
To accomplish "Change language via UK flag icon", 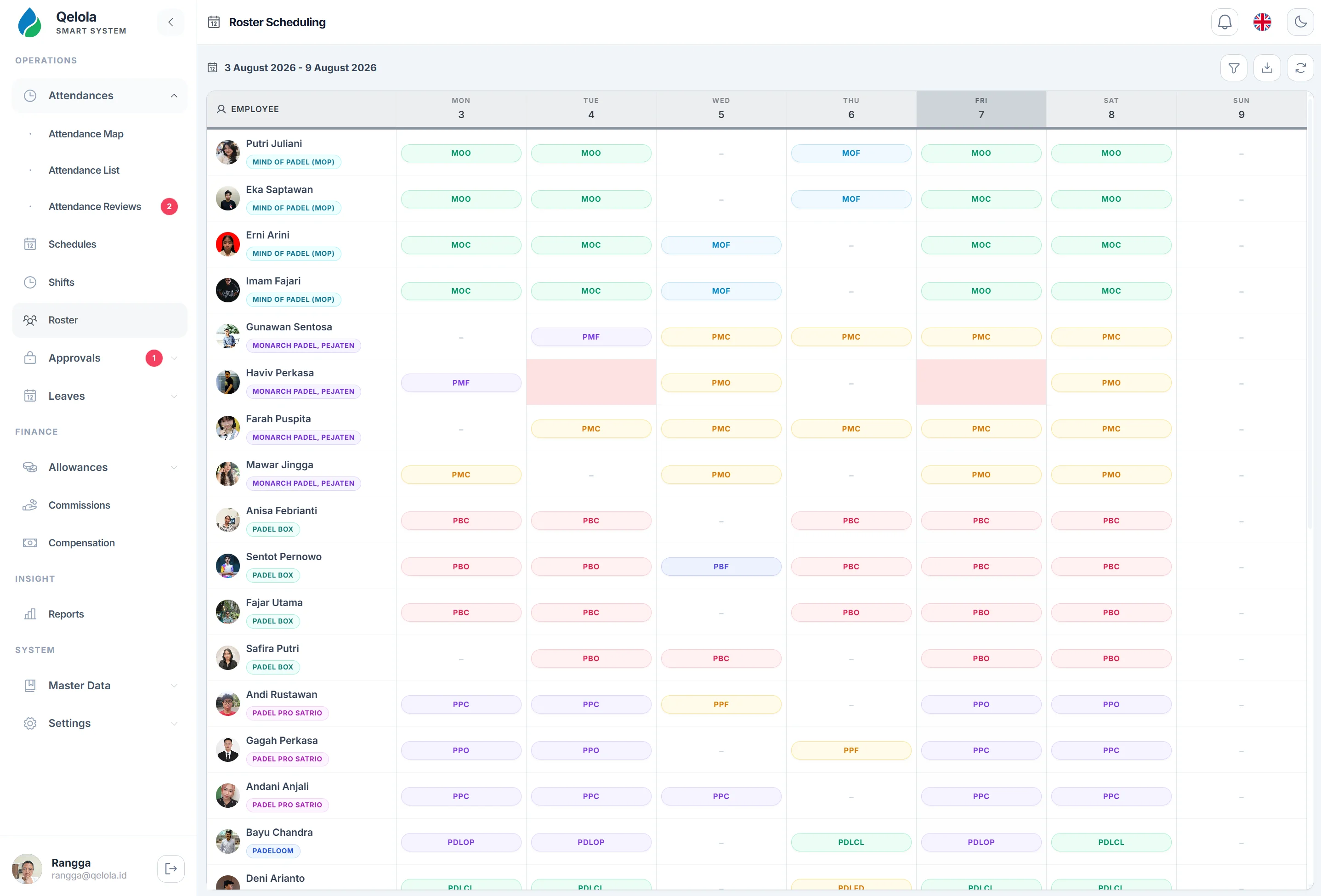I will (x=1262, y=22).
